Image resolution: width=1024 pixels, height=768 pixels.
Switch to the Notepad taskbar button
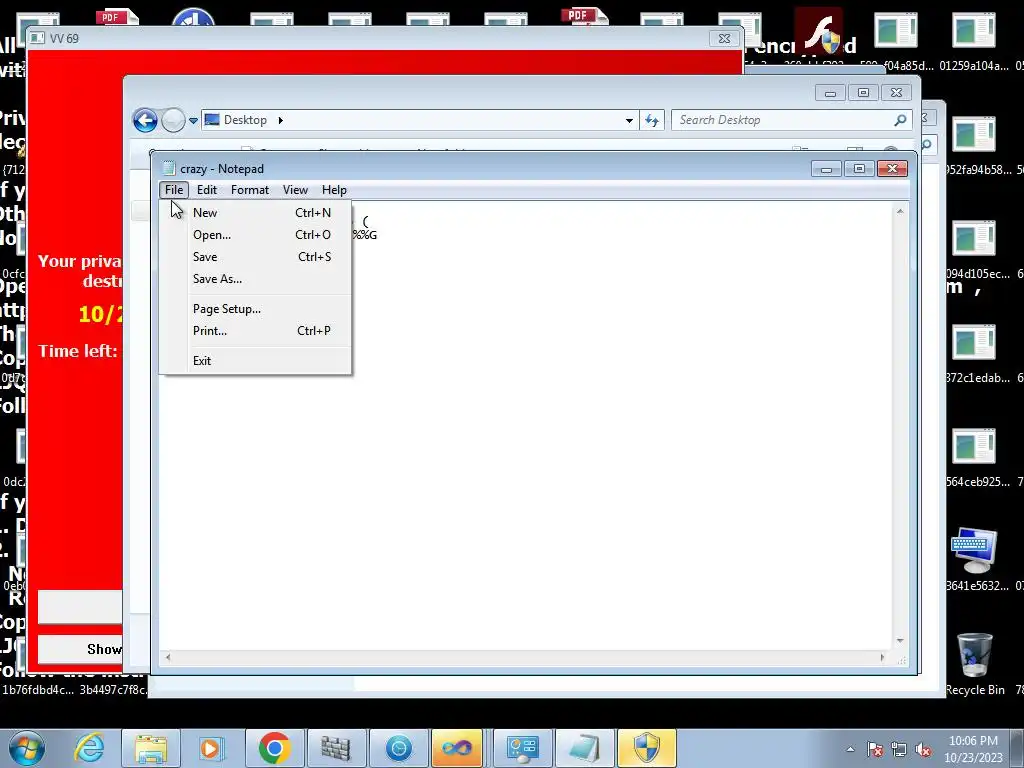584,748
